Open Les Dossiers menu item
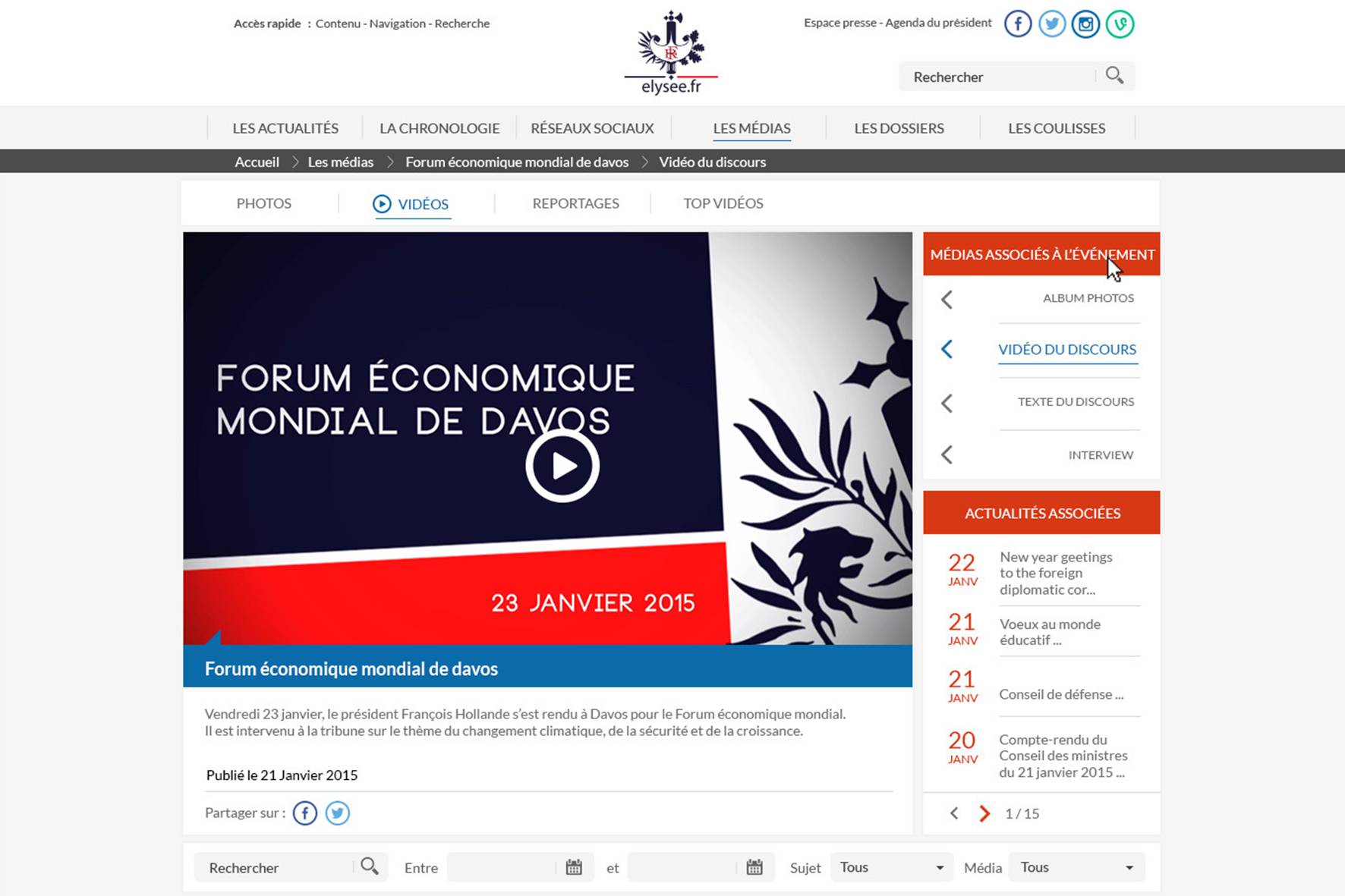Image resolution: width=1345 pixels, height=896 pixels. click(x=899, y=128)
